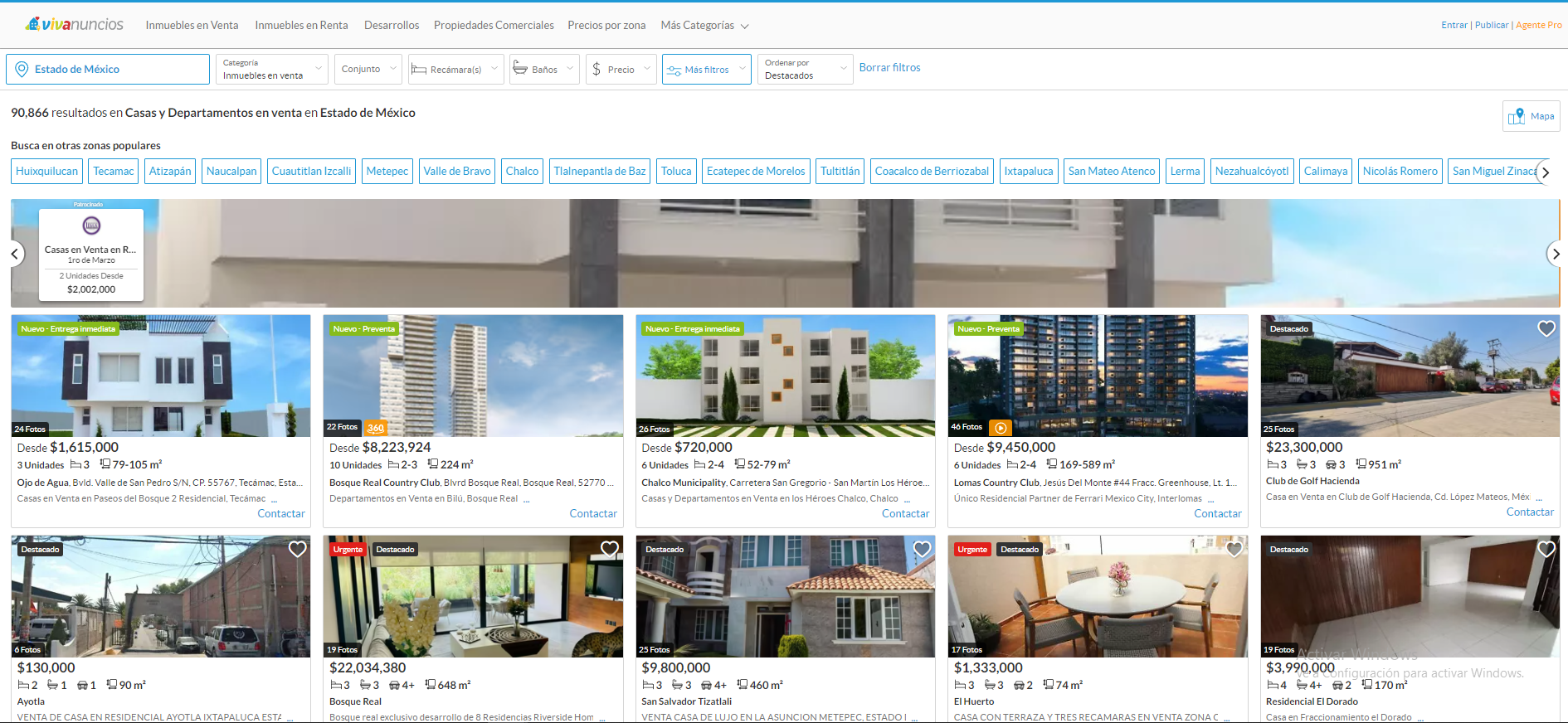Image resolution: width=1568 pixels, height=723 pixels.
Task: Favorite the $1,333,000 El Huerto listing
Action: (1234, 549)
